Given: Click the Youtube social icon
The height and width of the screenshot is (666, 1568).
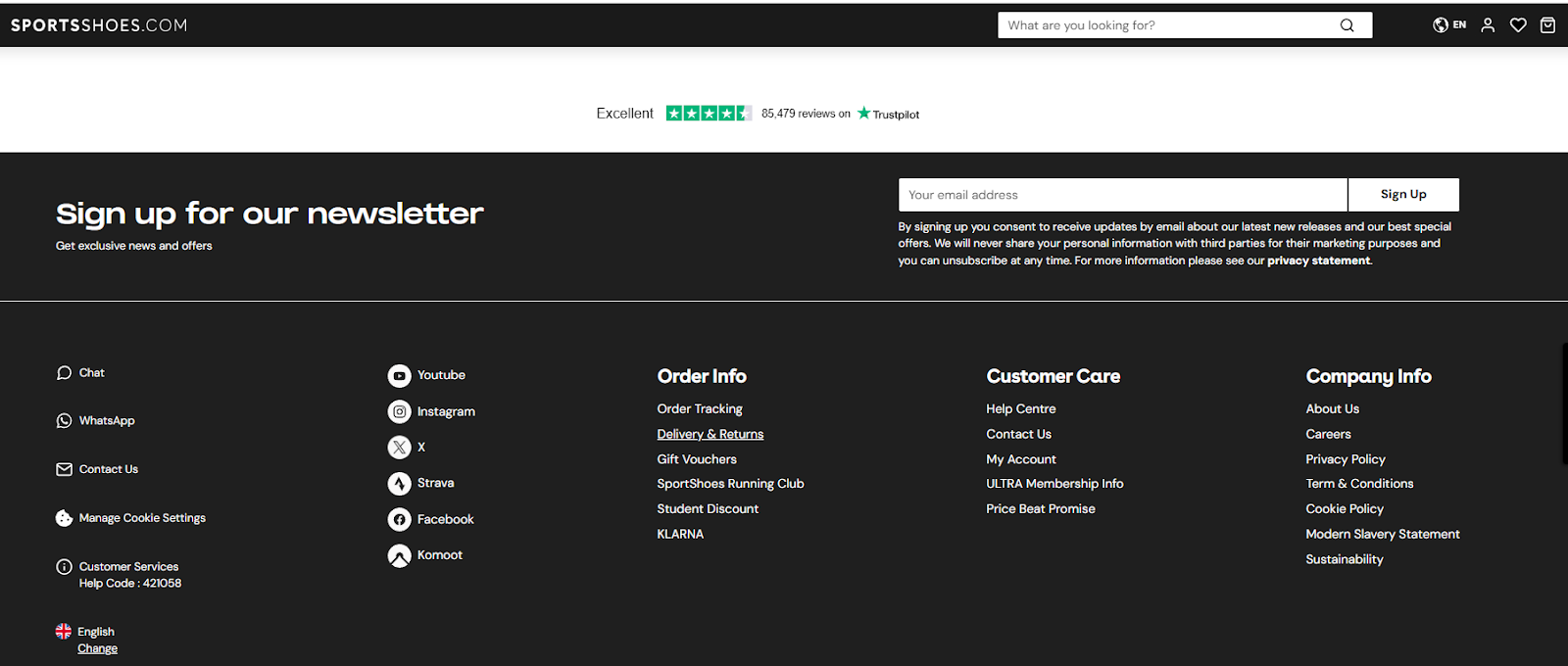Looking at the screenshot, I should [399, 376].
